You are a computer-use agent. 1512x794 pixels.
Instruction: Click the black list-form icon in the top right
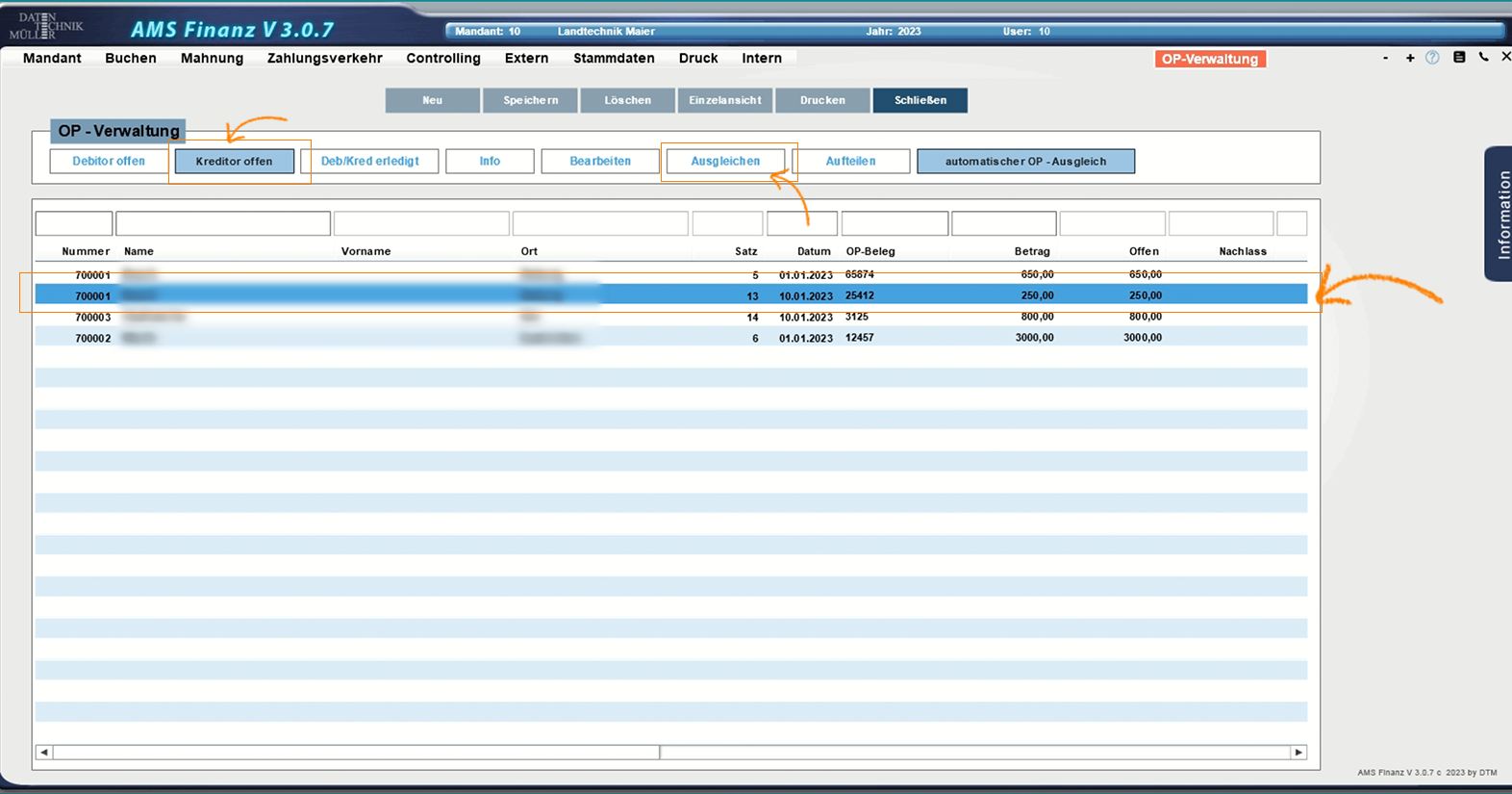1459,58
